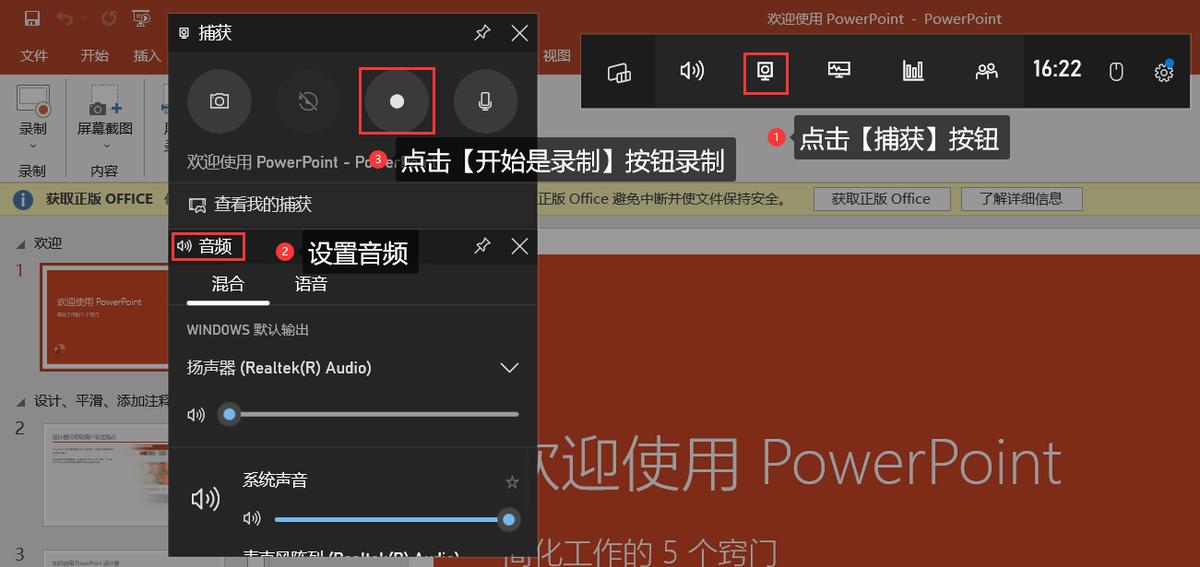The height and width of the screenshot is (567, 1200).
Task: Pin the 音频 audio widget
Action: (x=482, y=245)
